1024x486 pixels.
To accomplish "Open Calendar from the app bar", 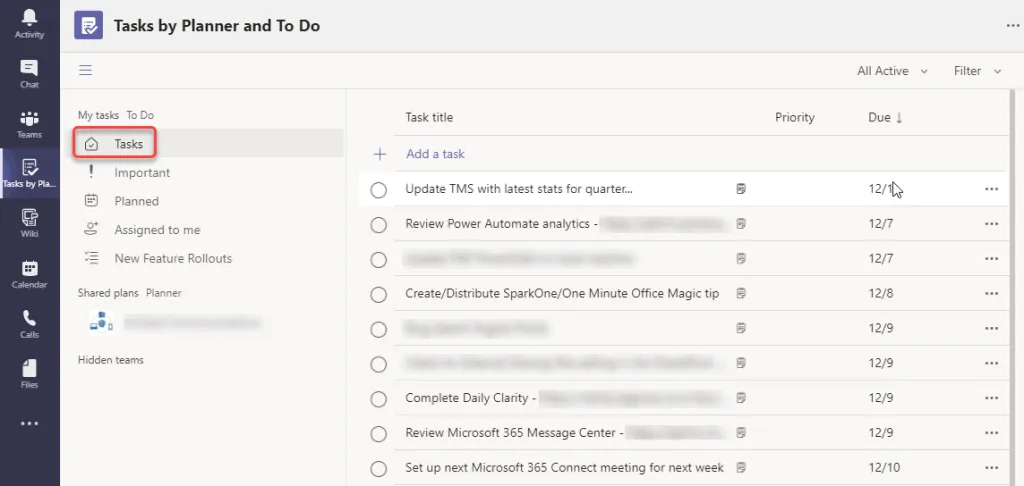I will coord(29,273).
